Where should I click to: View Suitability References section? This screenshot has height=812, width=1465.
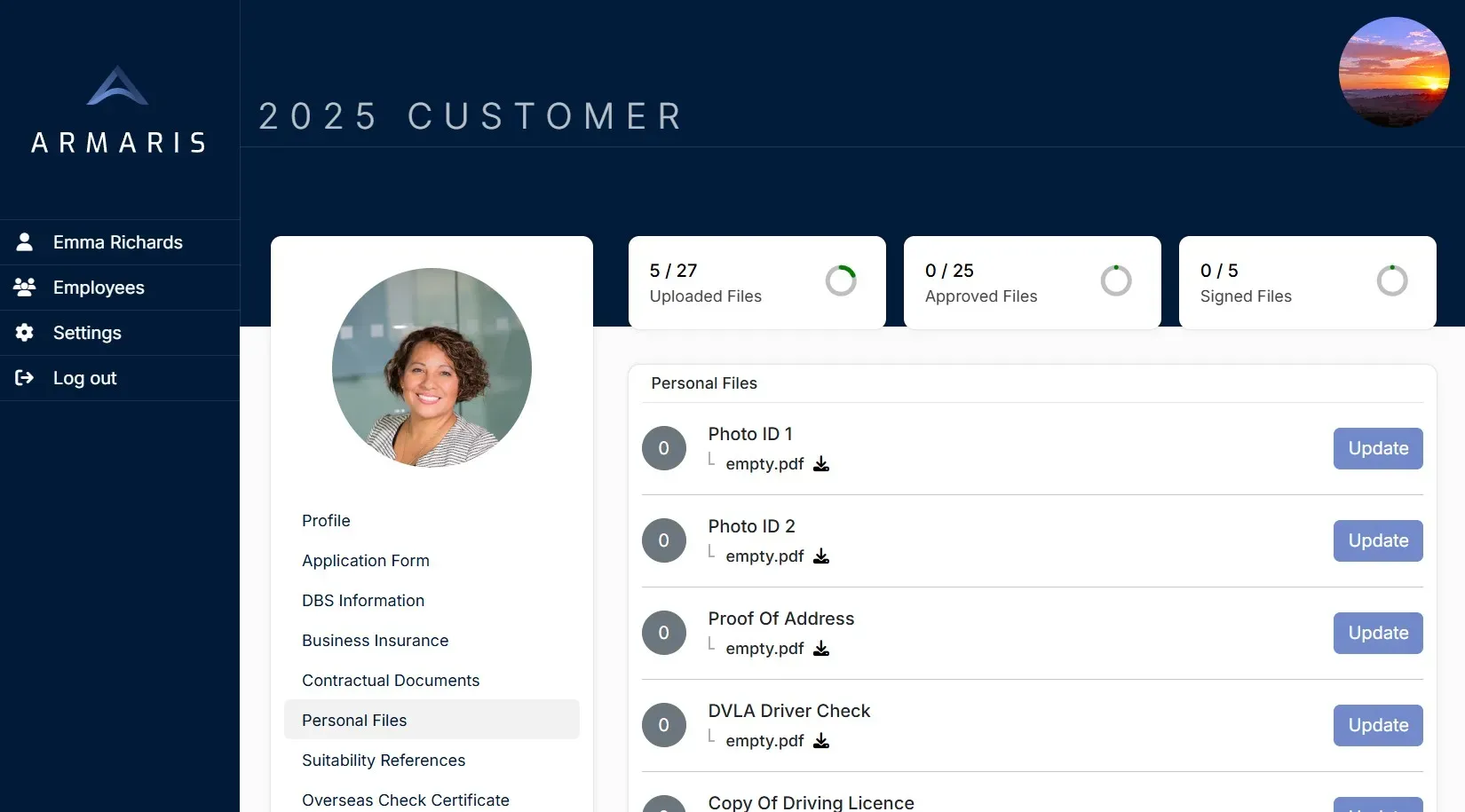[383, 761]
